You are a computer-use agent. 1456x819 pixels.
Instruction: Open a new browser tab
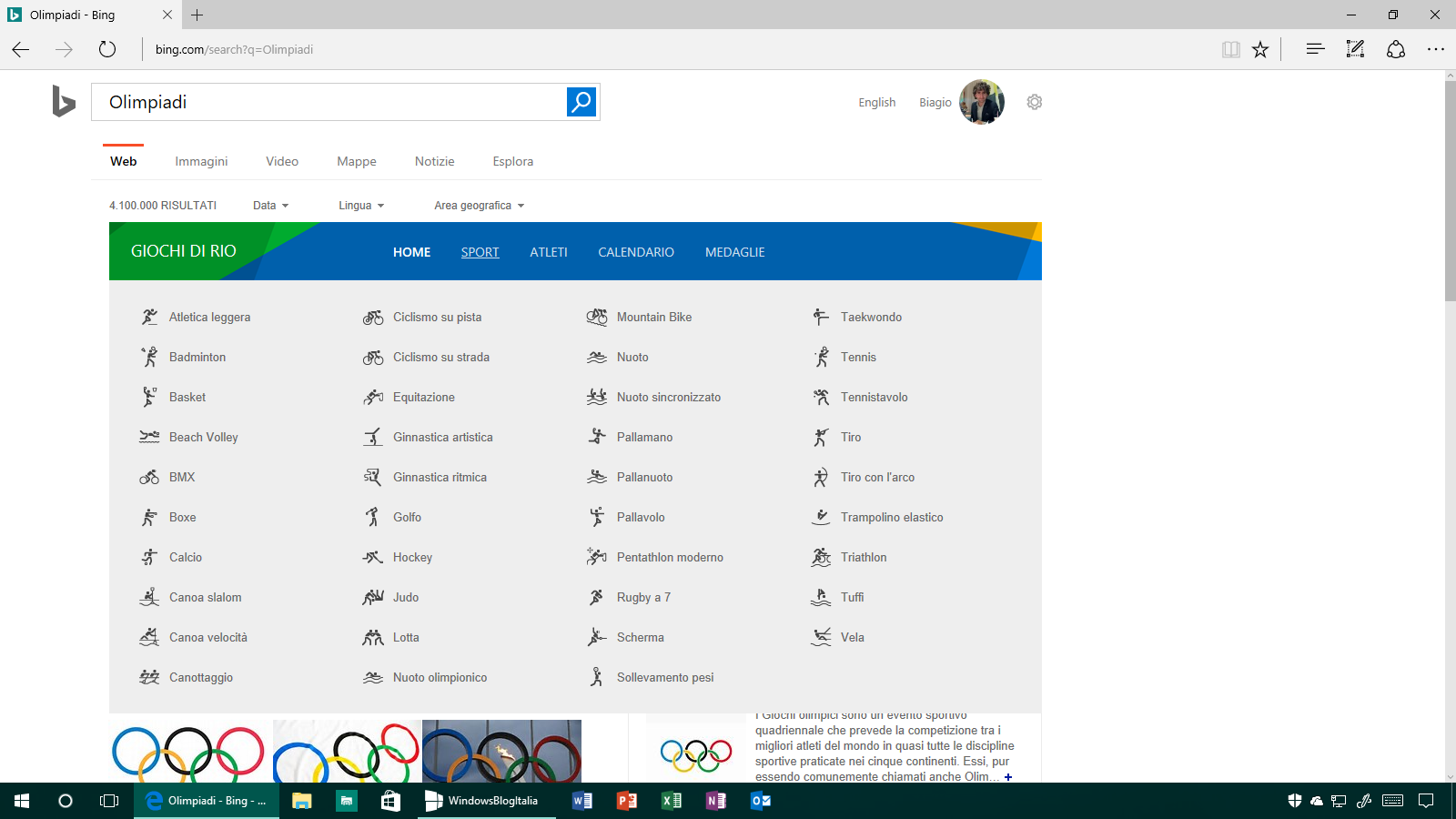tap(197, 15)
